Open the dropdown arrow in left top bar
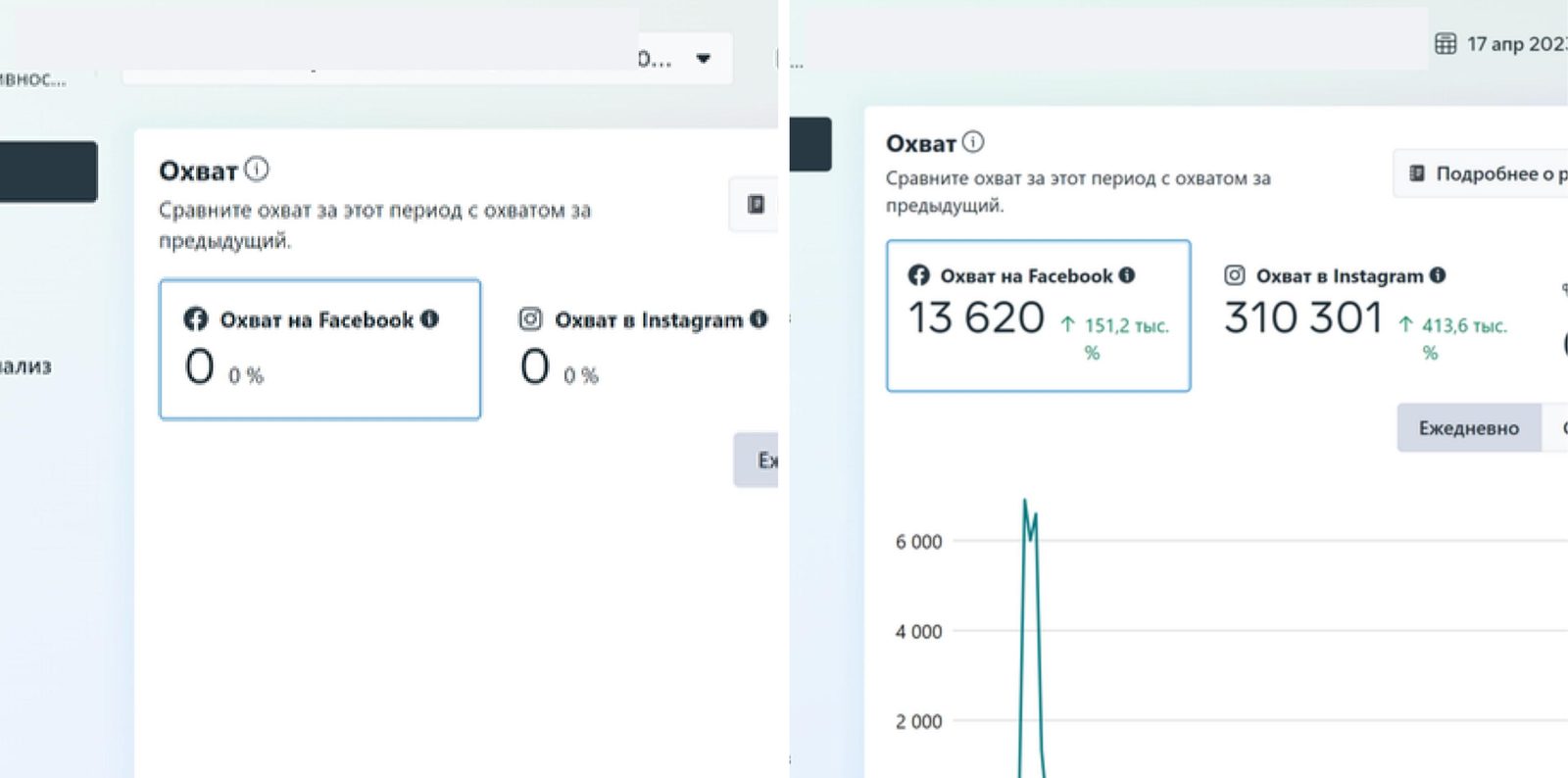This screenshot has width=1568, height=778. (x=703, y=59)
